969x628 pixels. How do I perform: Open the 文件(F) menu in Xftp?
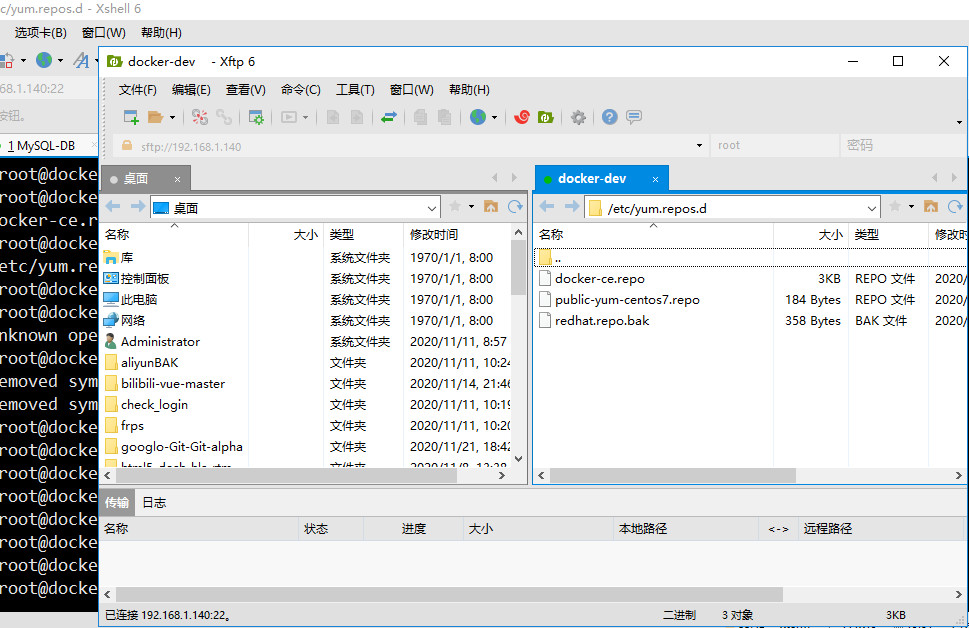137,90
